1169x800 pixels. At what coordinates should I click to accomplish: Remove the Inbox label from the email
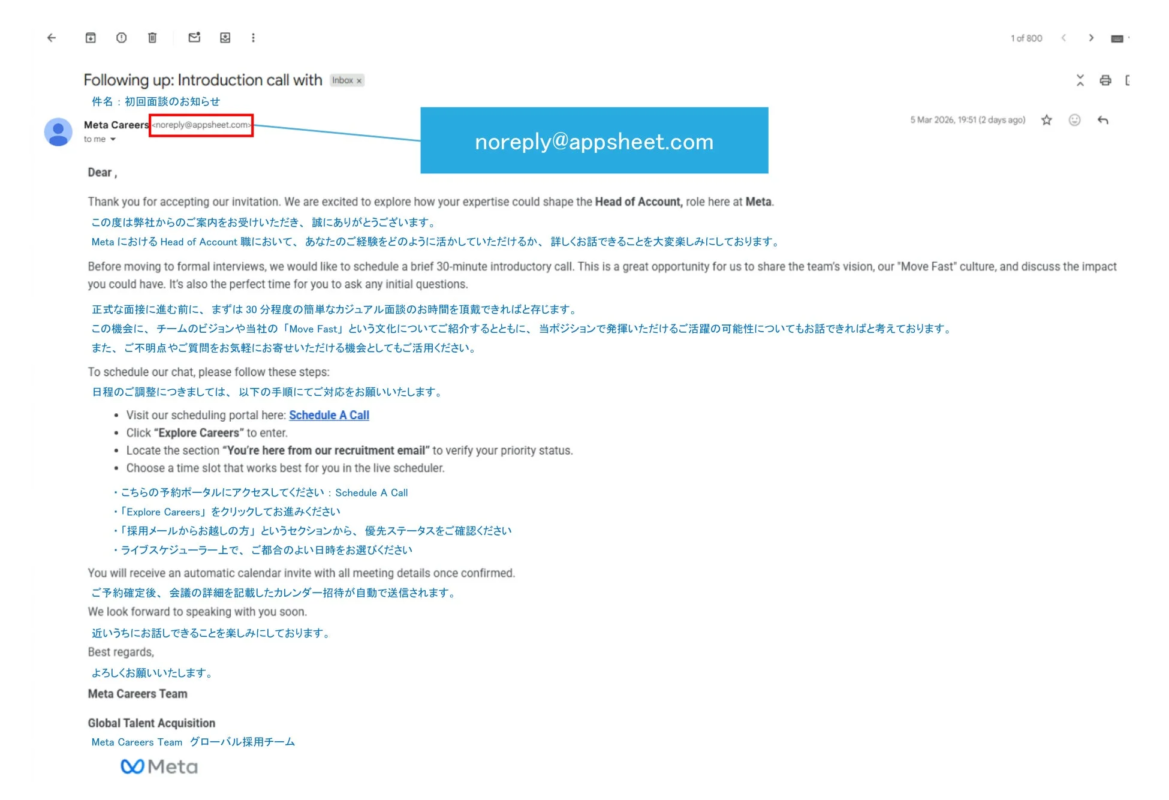358,80
